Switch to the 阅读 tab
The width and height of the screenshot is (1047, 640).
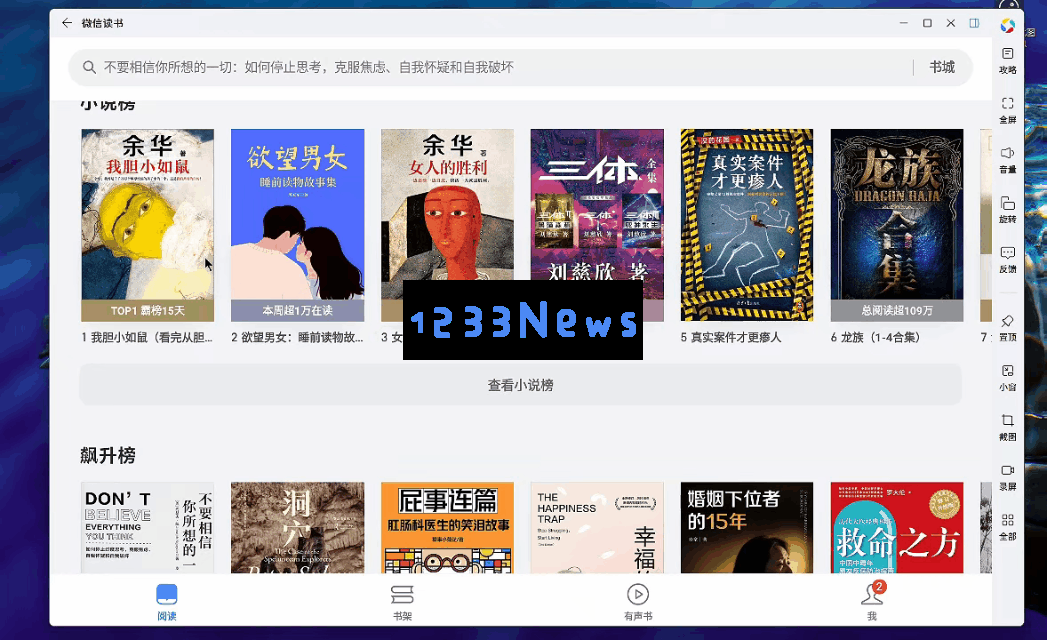167,601
